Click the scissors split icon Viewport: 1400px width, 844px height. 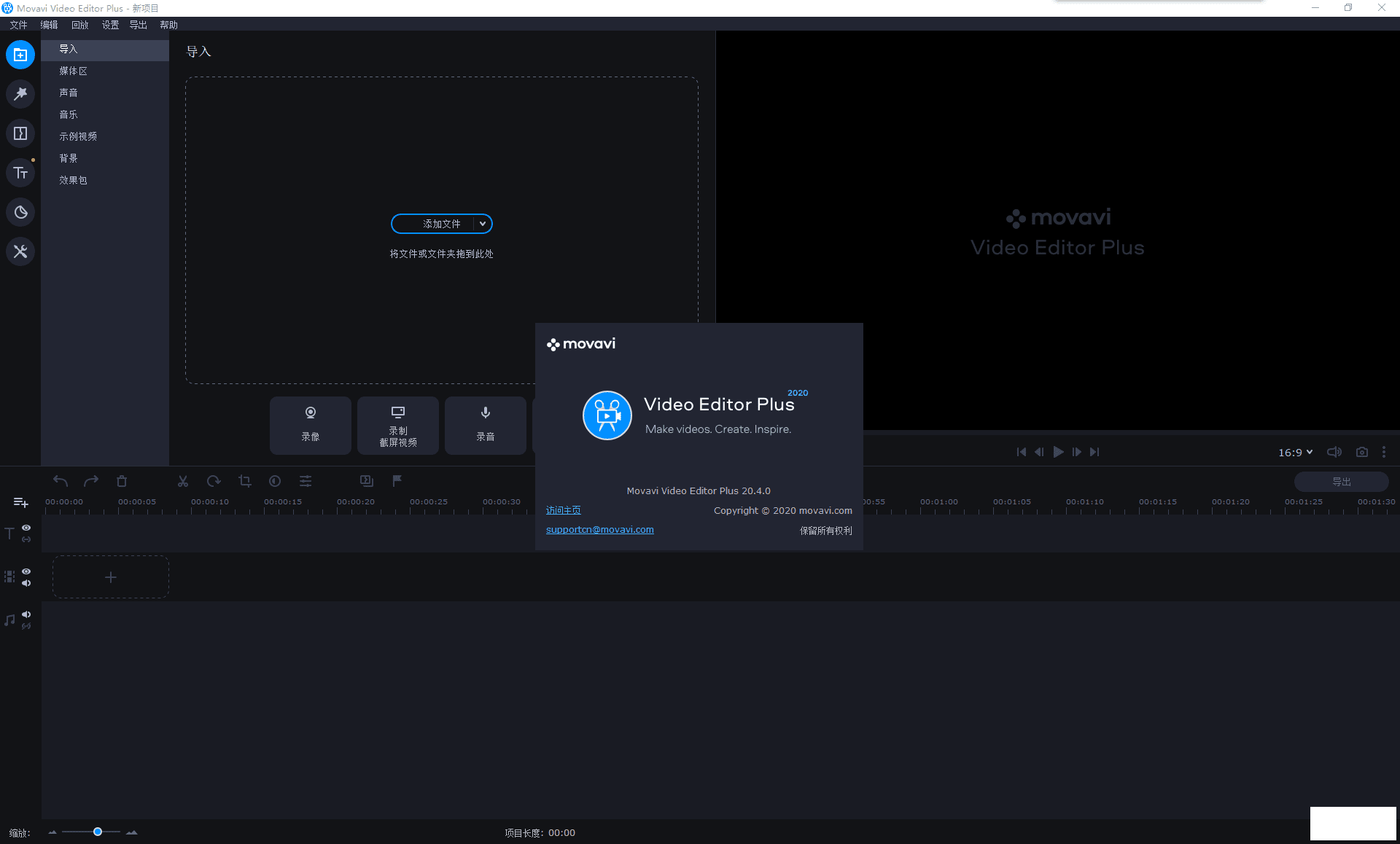click(183, 481)
